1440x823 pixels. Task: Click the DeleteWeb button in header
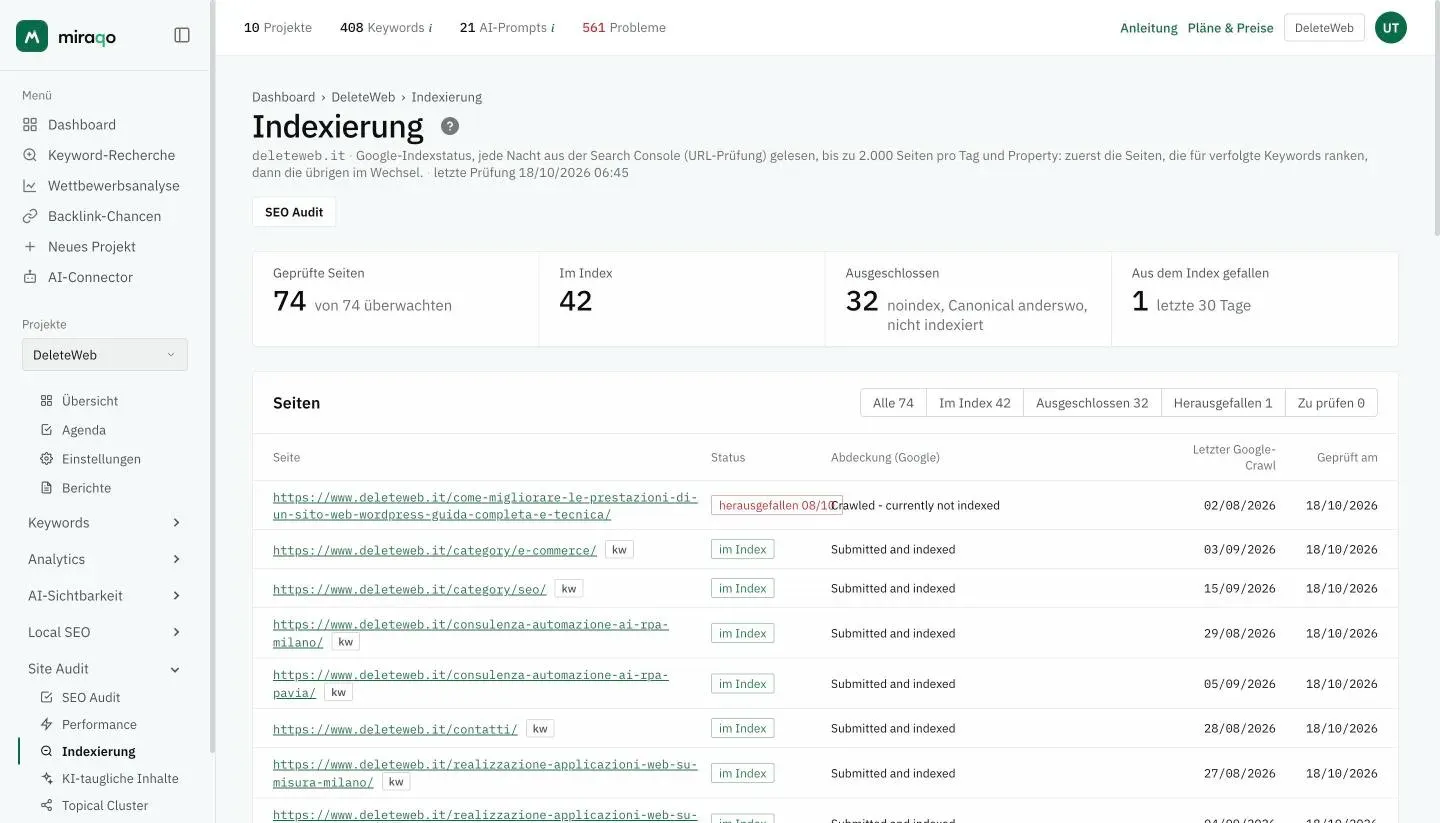[x=1324, y=28]
